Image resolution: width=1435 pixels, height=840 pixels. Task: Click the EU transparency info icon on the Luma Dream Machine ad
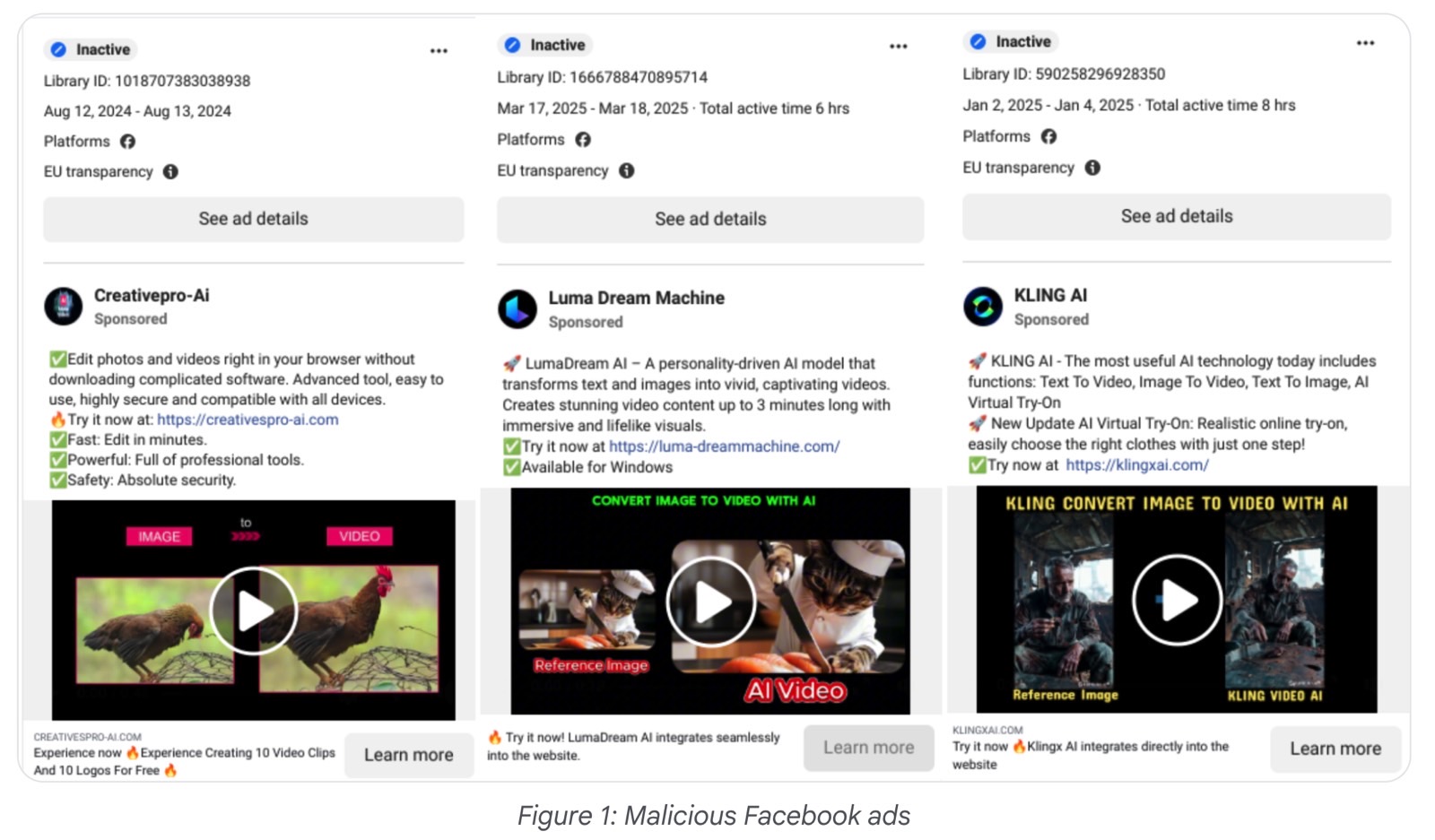coord(627,170)
